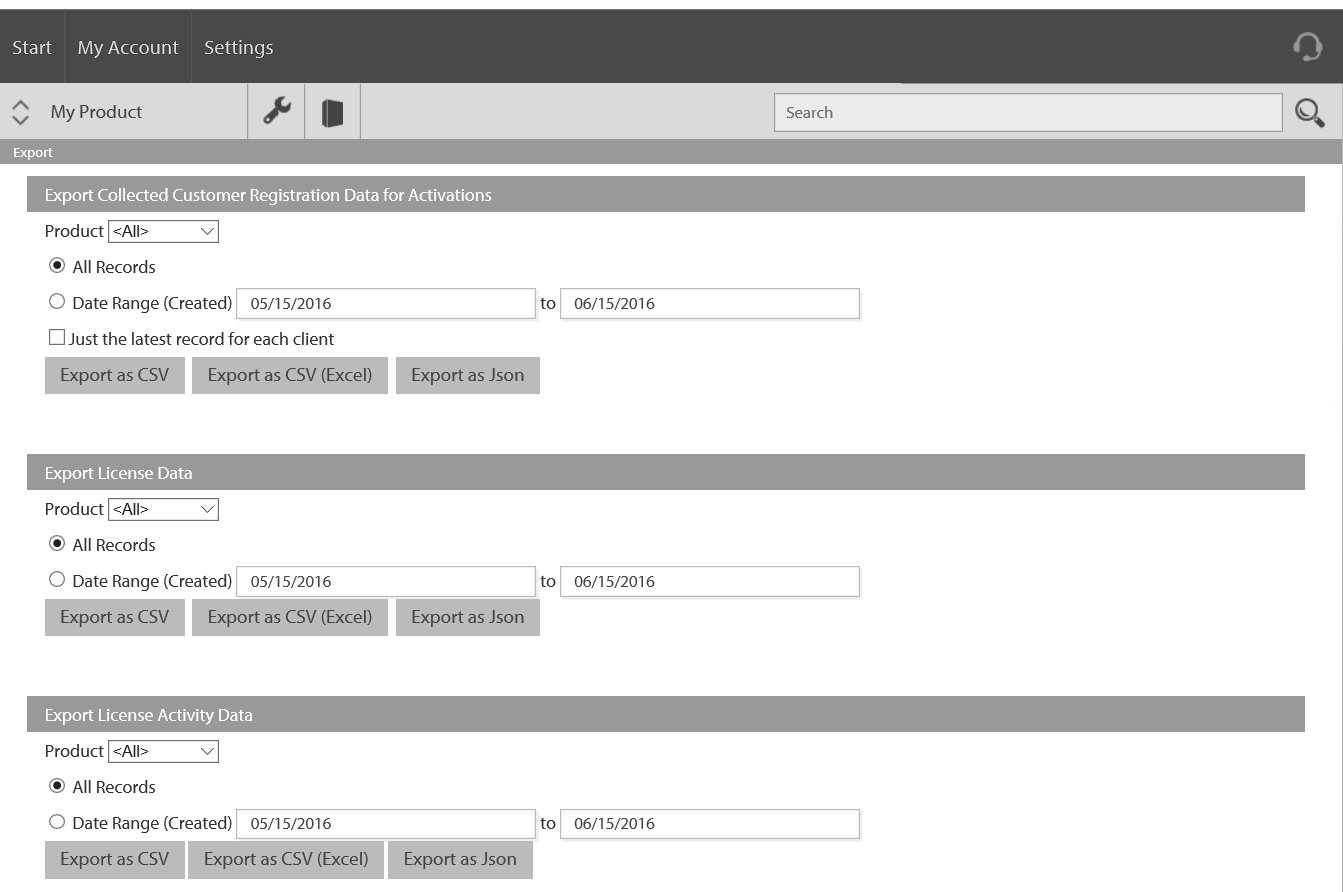Viewport: 1343px width, 892px height.
Task: Open Product dropdown under License Activity Data
Action: point(163,751)
